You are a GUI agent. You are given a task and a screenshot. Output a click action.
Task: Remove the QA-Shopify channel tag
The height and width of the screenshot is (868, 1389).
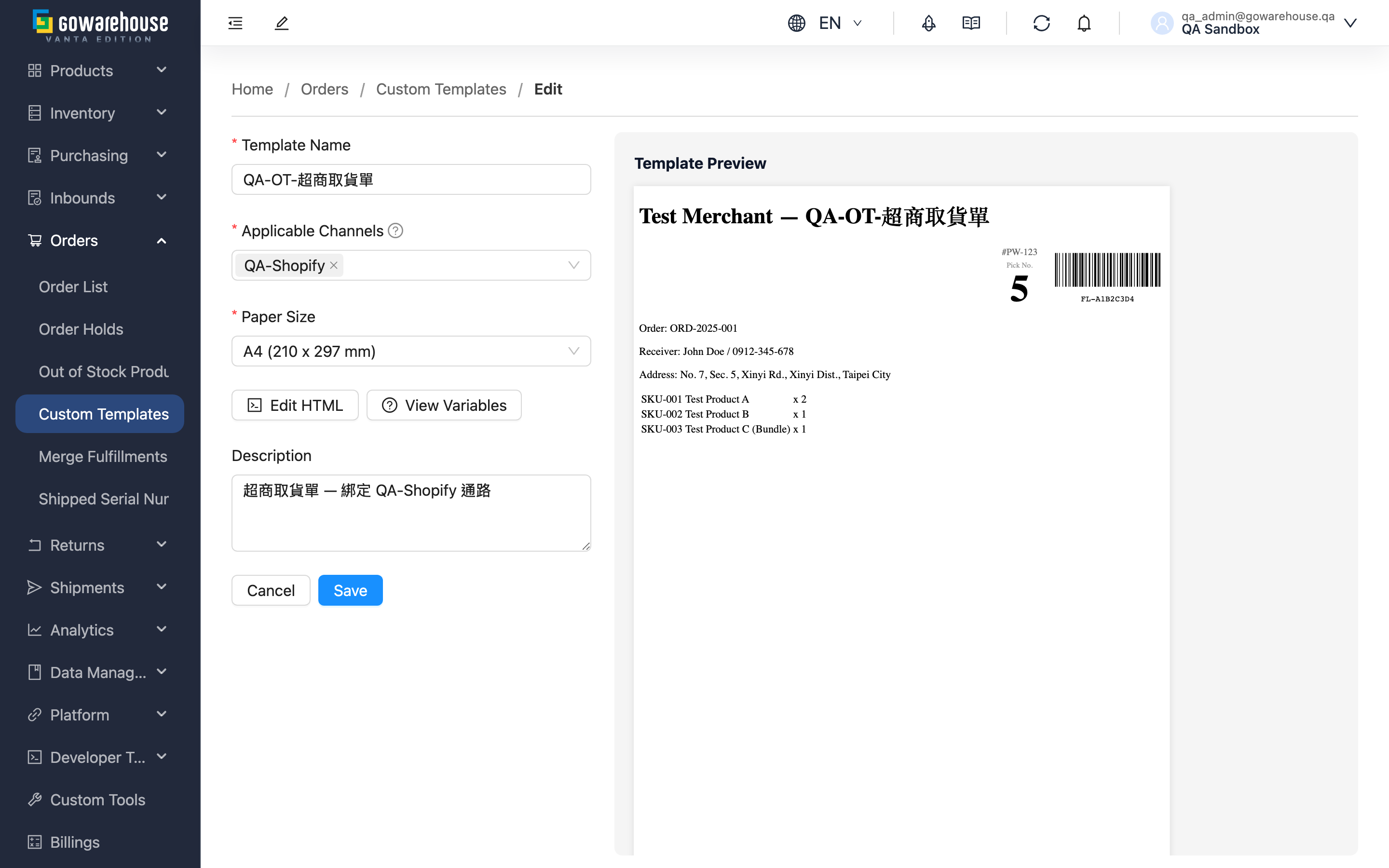pyautogui.click(x=333, y=265)
